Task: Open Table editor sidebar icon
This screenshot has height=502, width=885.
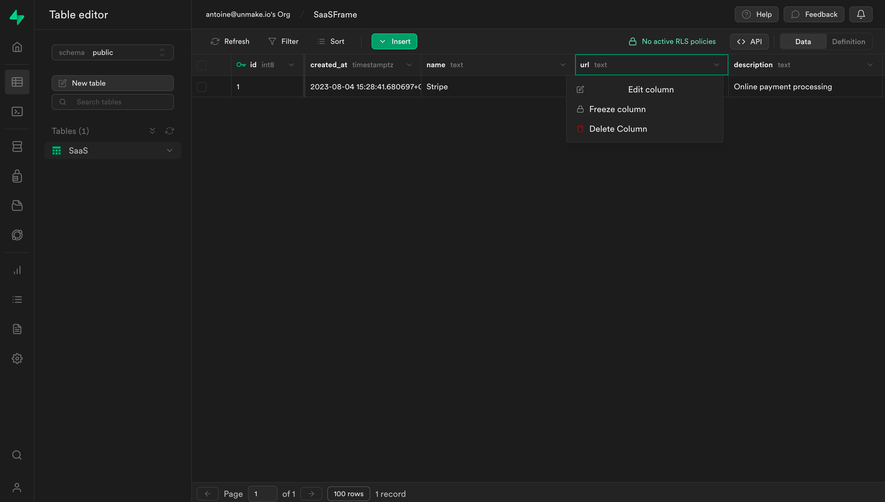Action: 17,82
